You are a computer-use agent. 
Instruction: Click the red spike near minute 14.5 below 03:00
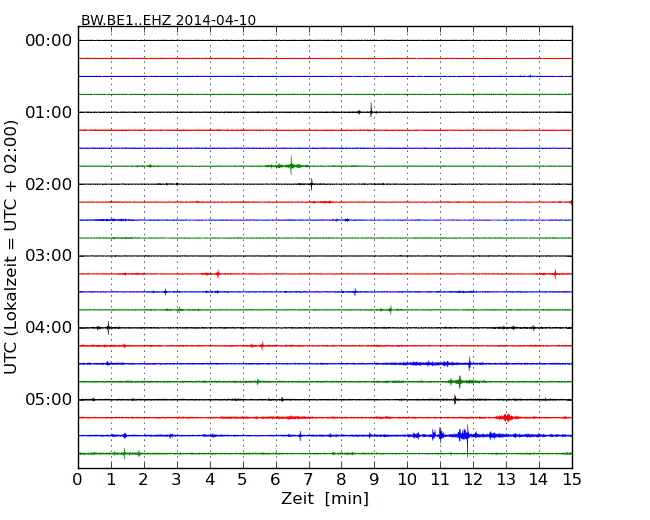coord(555,274)
